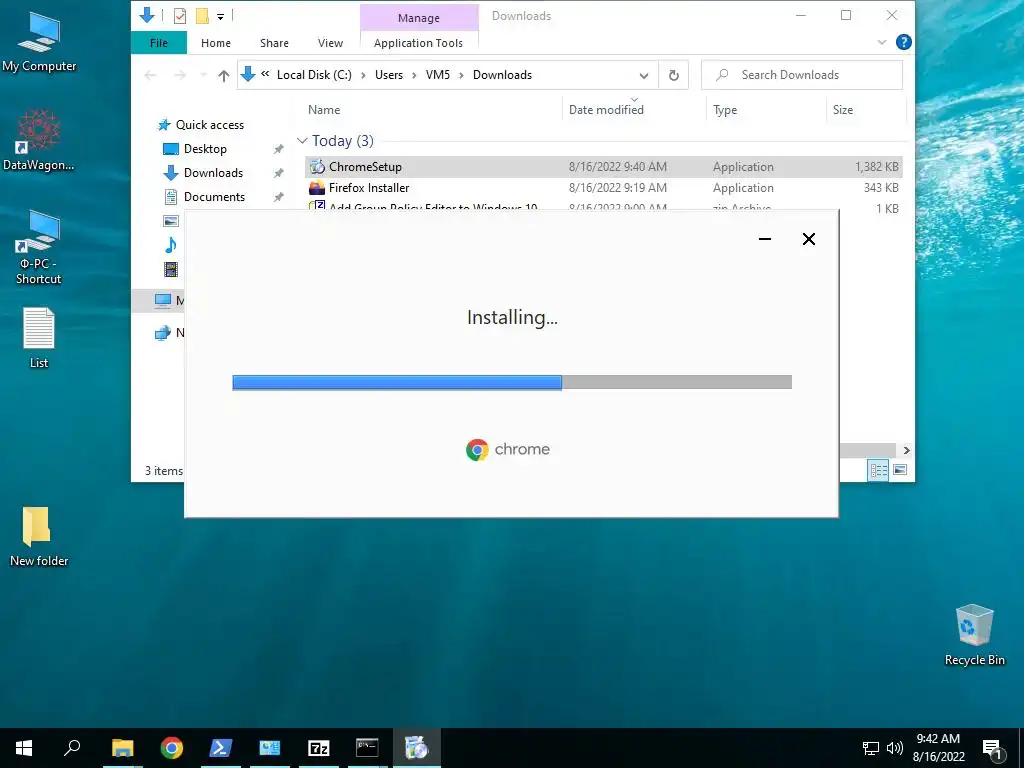Open the Home ribbon tab

(216, 43)
